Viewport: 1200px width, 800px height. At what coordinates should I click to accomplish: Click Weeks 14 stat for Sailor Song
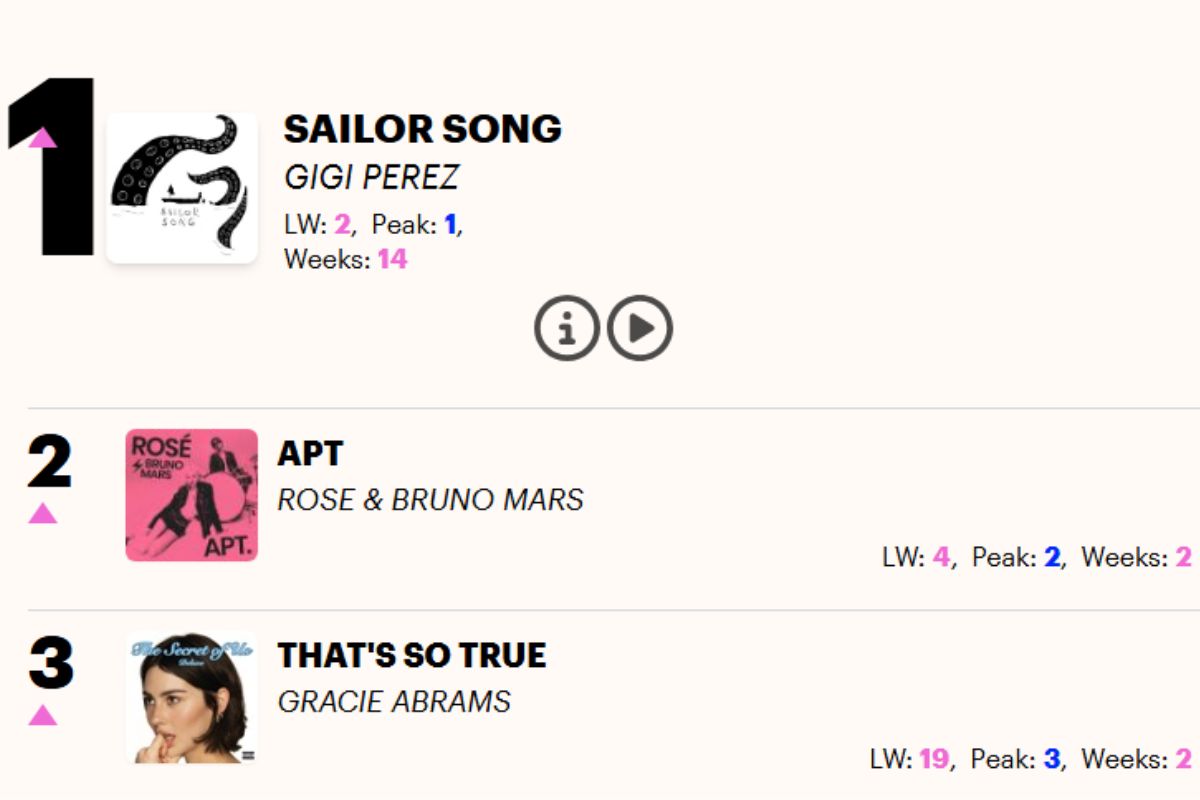346,260
